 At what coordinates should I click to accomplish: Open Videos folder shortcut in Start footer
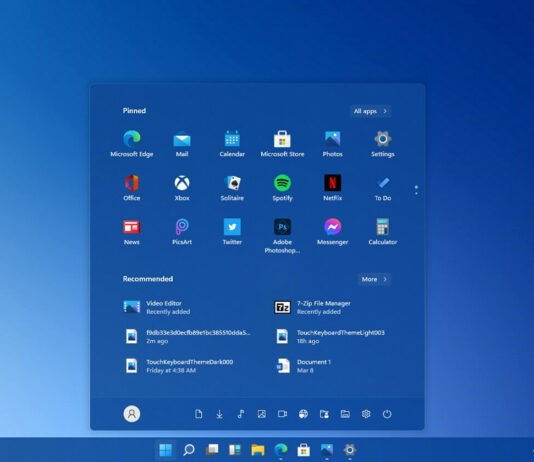282,414
